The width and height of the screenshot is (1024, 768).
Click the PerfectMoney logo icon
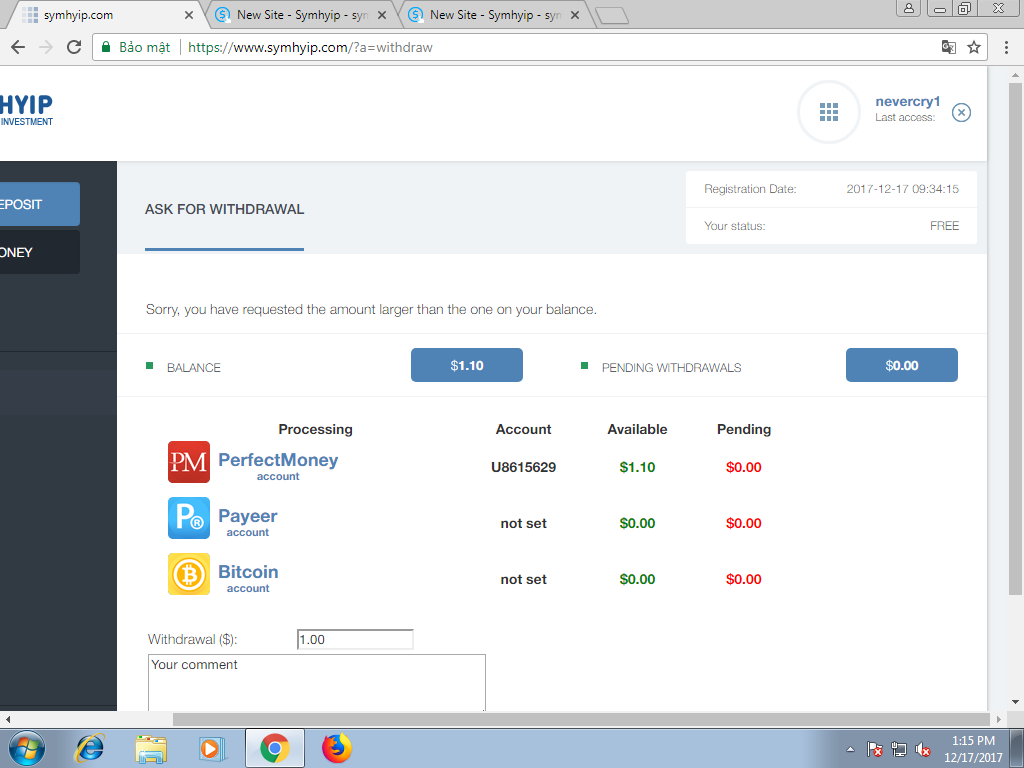pos(189,462)
